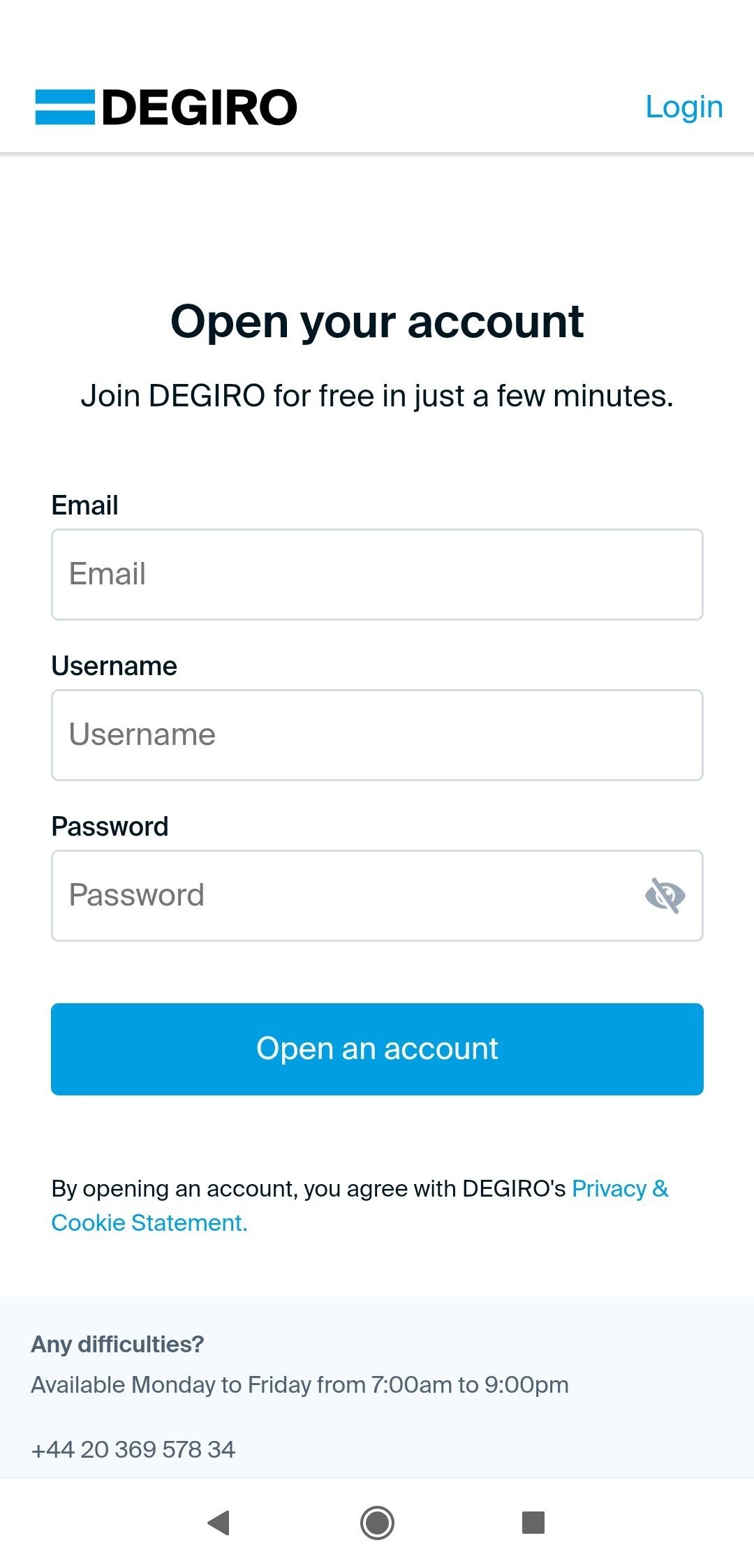Focus the Email input field
The height and width of the screenshot is (1568, 754).
[377, 575]
